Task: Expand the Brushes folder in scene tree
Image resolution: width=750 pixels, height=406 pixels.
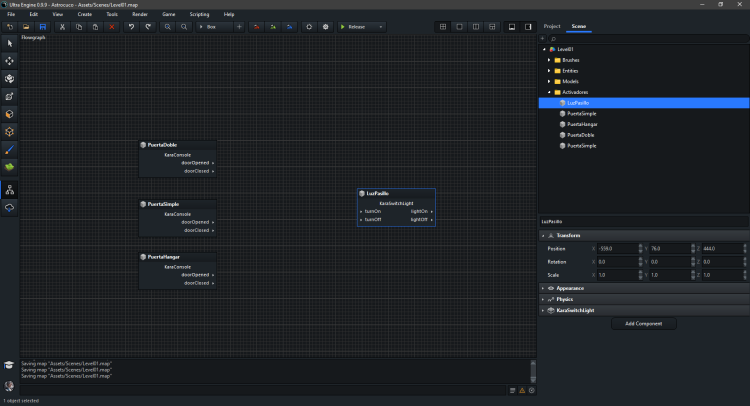Action: click(x=548, y=60)
